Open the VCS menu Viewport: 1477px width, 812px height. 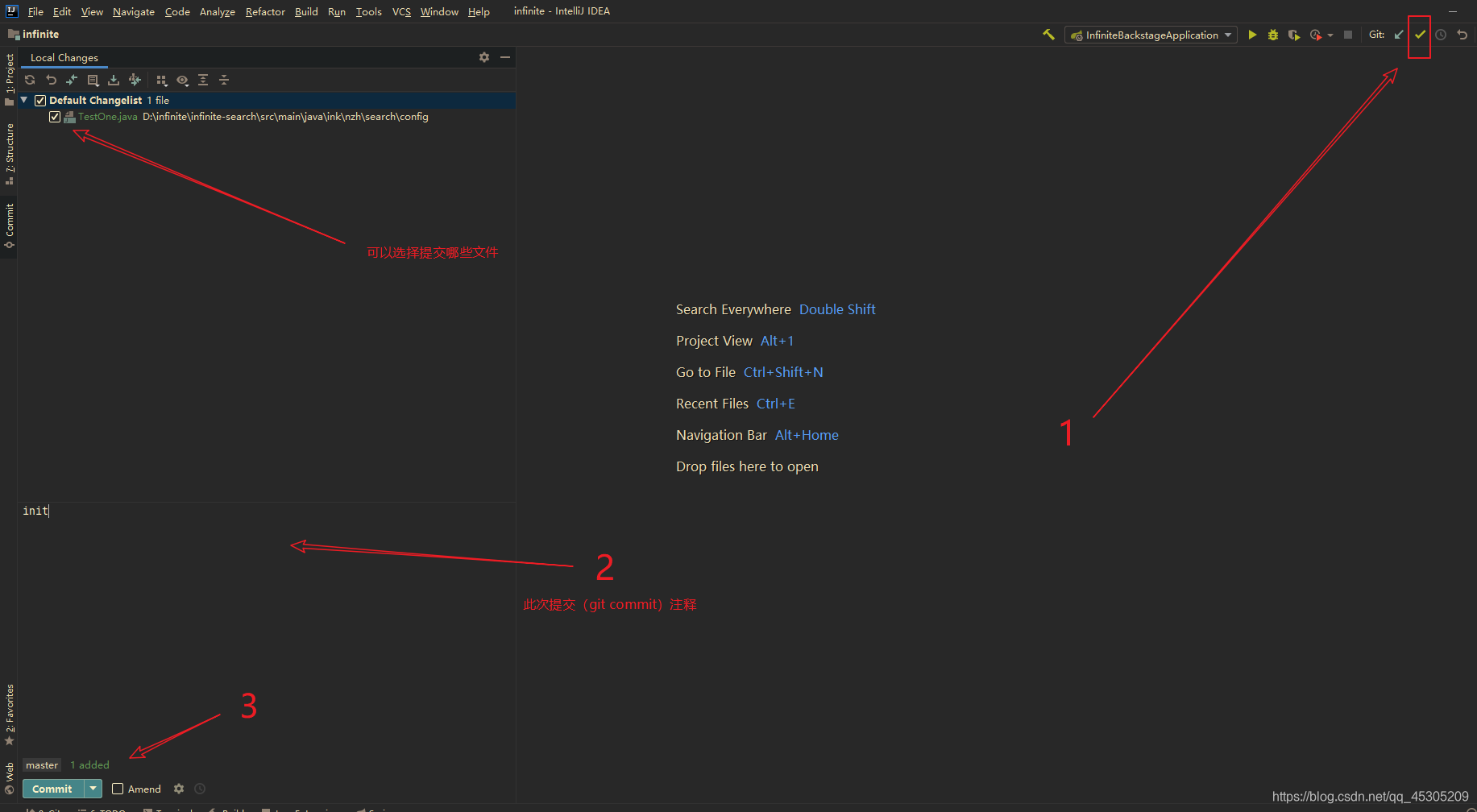[401, 11]
